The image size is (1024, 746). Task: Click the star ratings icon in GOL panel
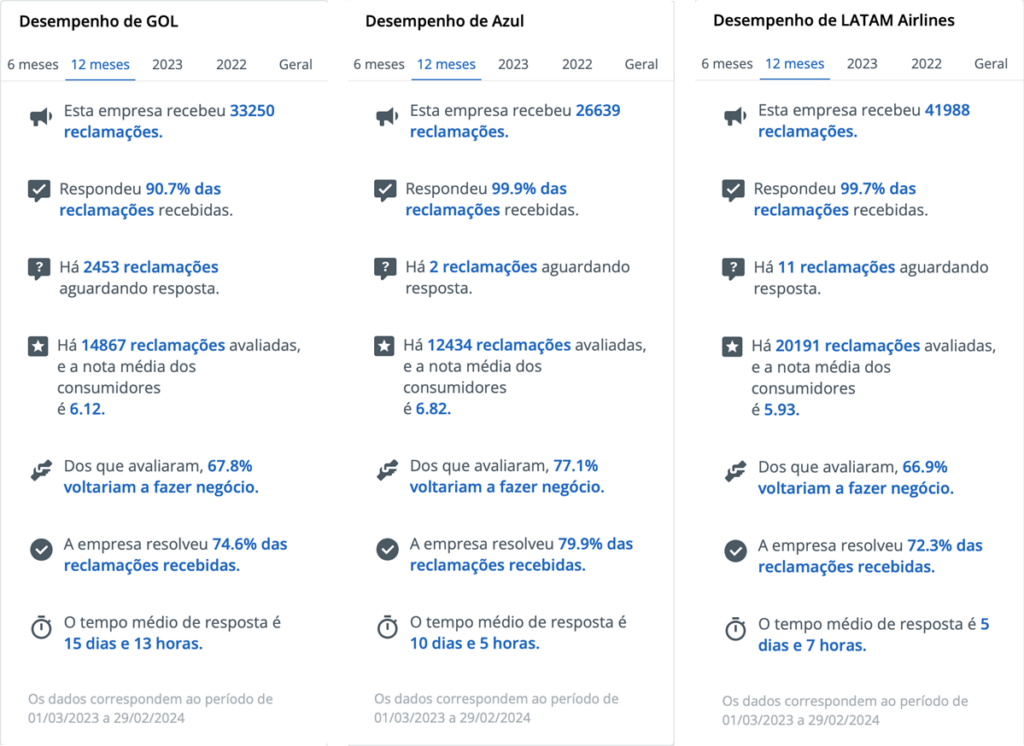[40, 345]
